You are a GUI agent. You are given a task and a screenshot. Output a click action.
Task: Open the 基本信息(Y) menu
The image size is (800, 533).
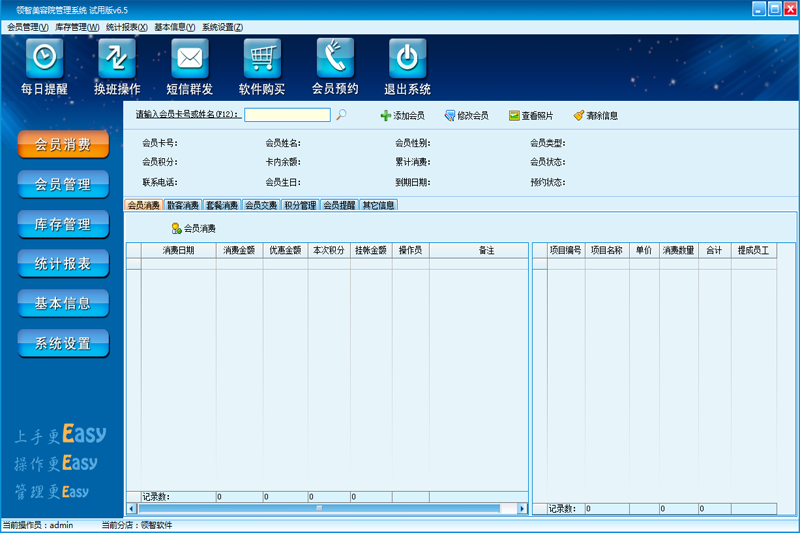pos(174,27)
